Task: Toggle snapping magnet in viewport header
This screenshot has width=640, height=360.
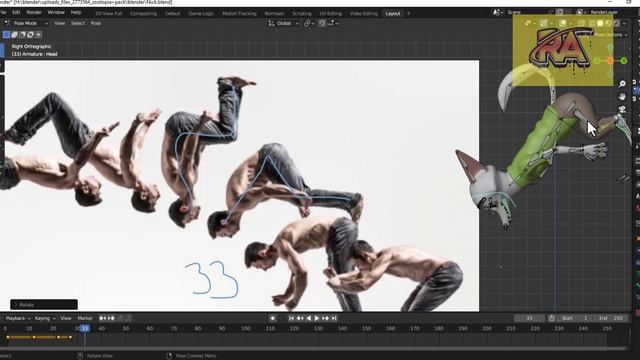Action: point(322,24)
